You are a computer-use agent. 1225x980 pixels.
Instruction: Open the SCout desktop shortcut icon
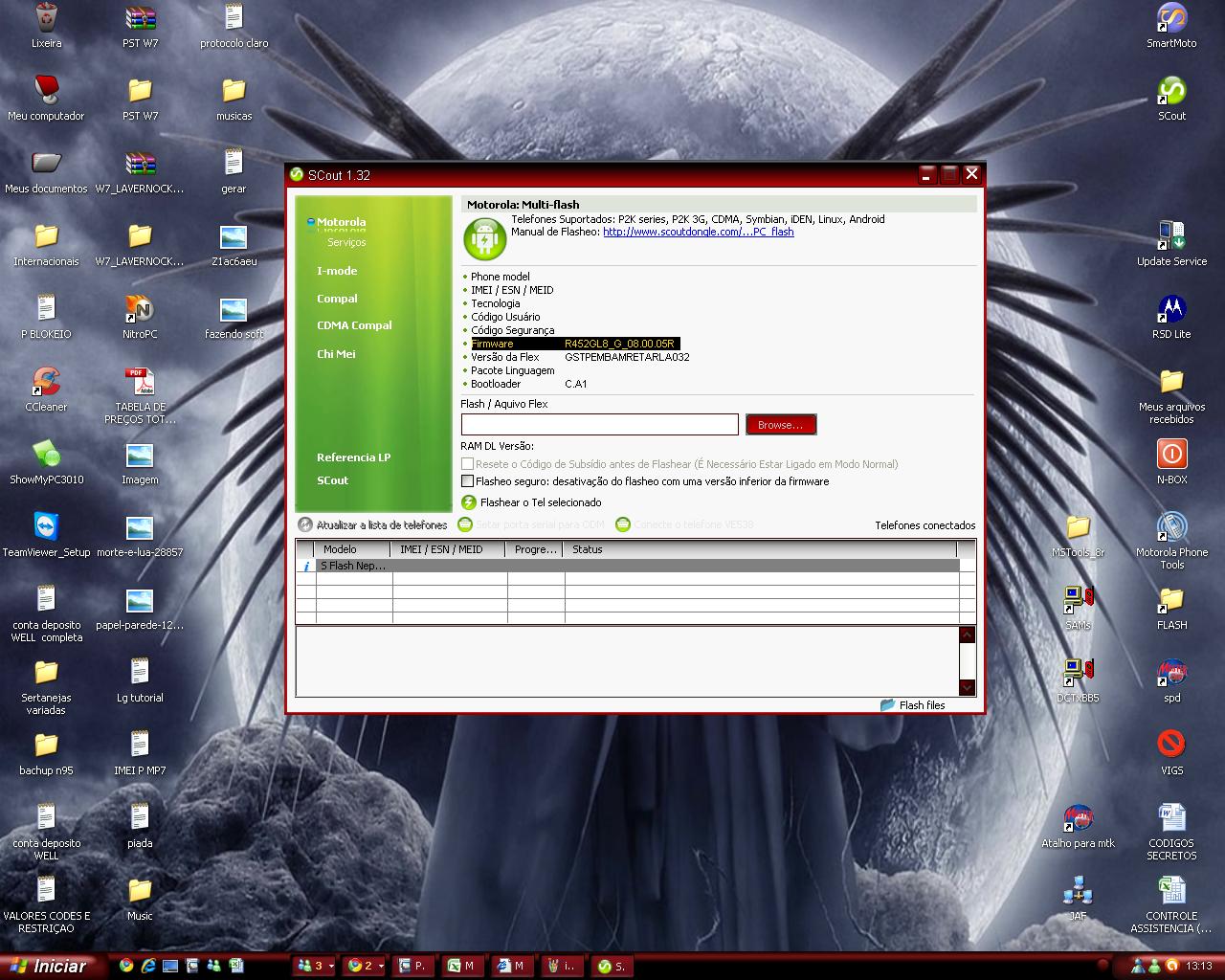pyautogui.click(x=1171, y=91)
